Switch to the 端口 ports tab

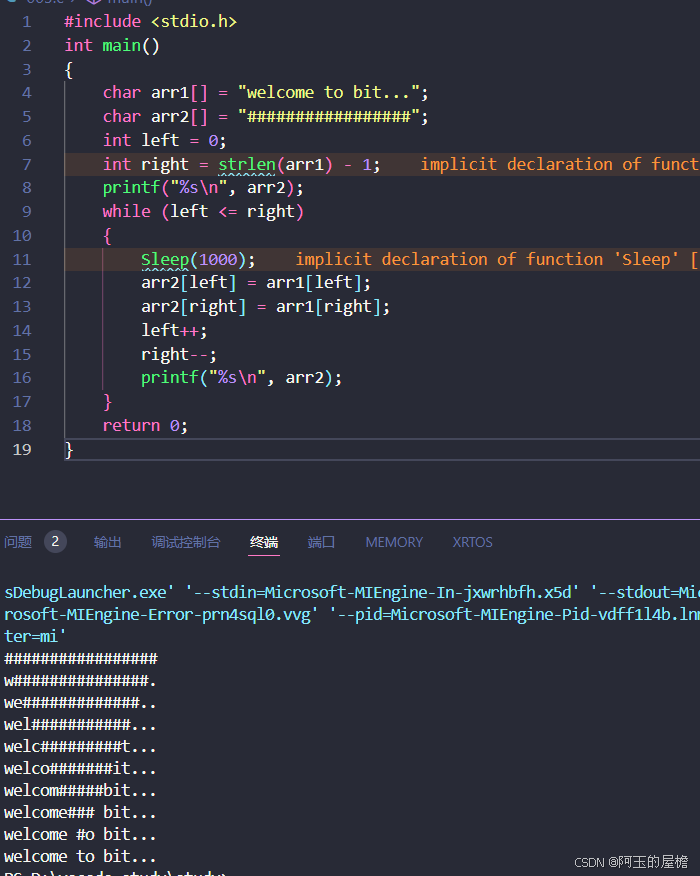pyautogui.click(x=321, y=542)
